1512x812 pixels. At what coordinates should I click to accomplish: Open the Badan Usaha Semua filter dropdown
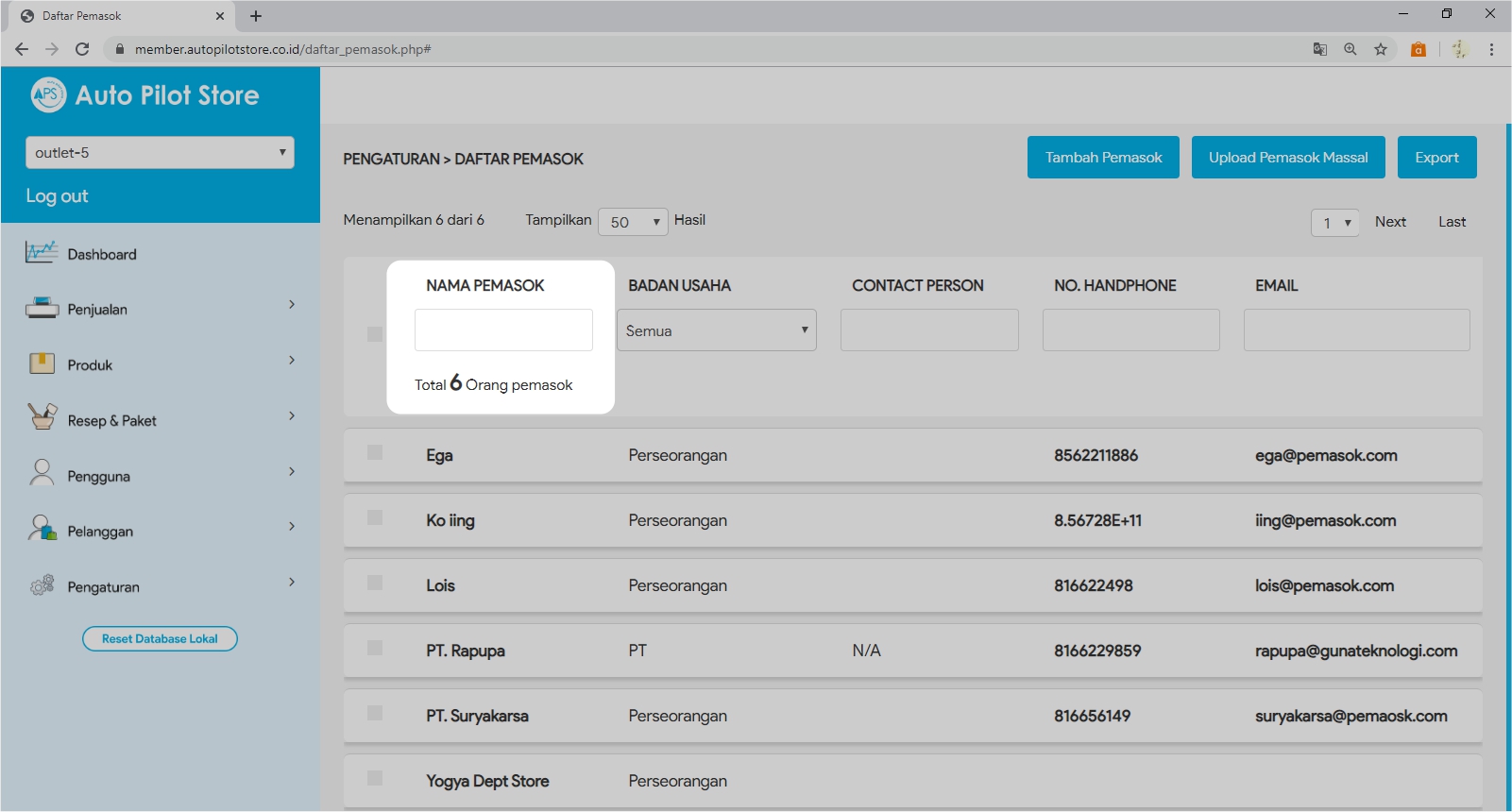[716, 330]
